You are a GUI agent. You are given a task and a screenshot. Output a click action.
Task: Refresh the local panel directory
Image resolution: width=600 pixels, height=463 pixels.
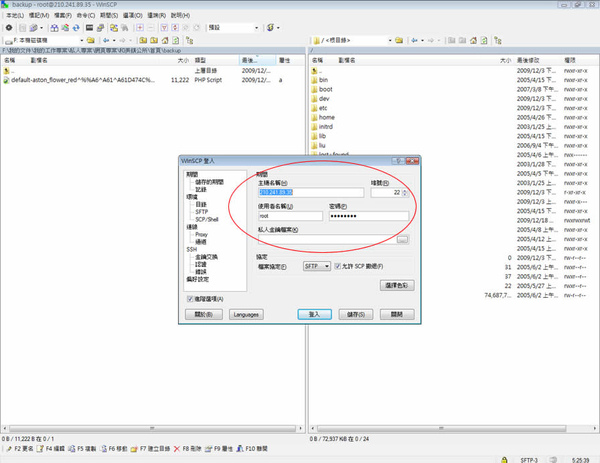click(x=176, y=40)
